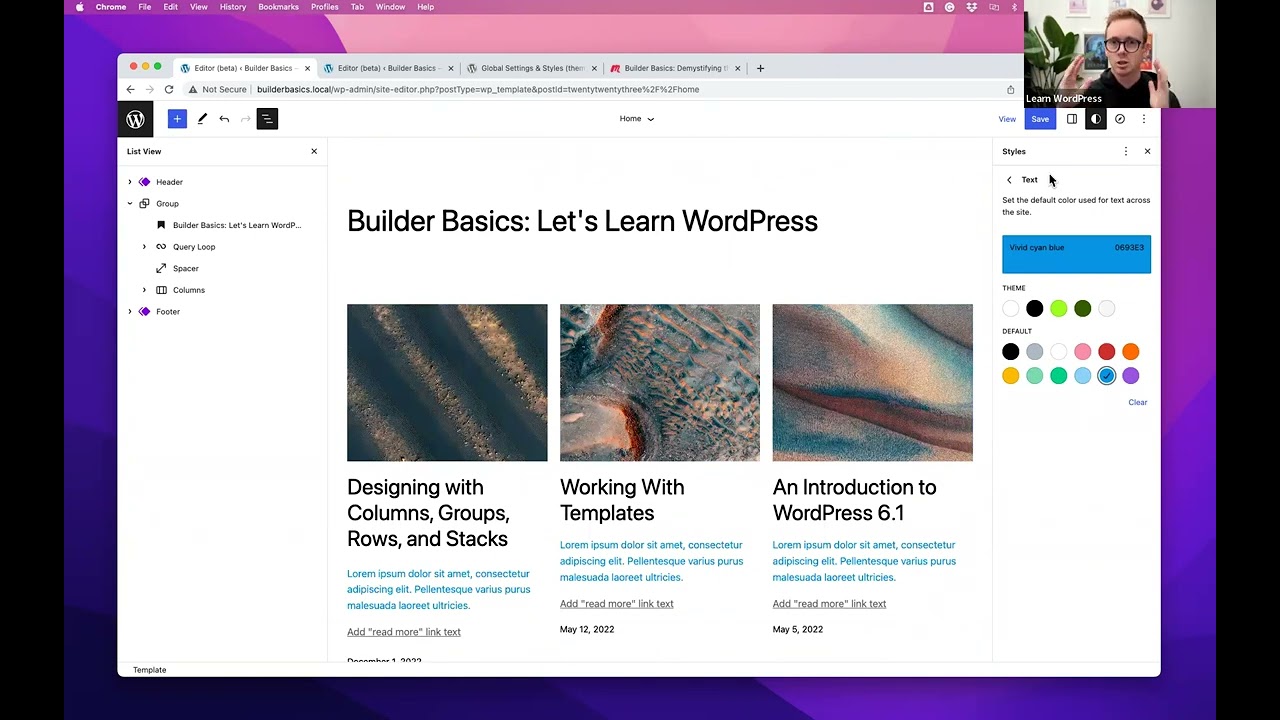
Task: Toggle the Styles half-circle icon
Action: tap(1096, 119)
